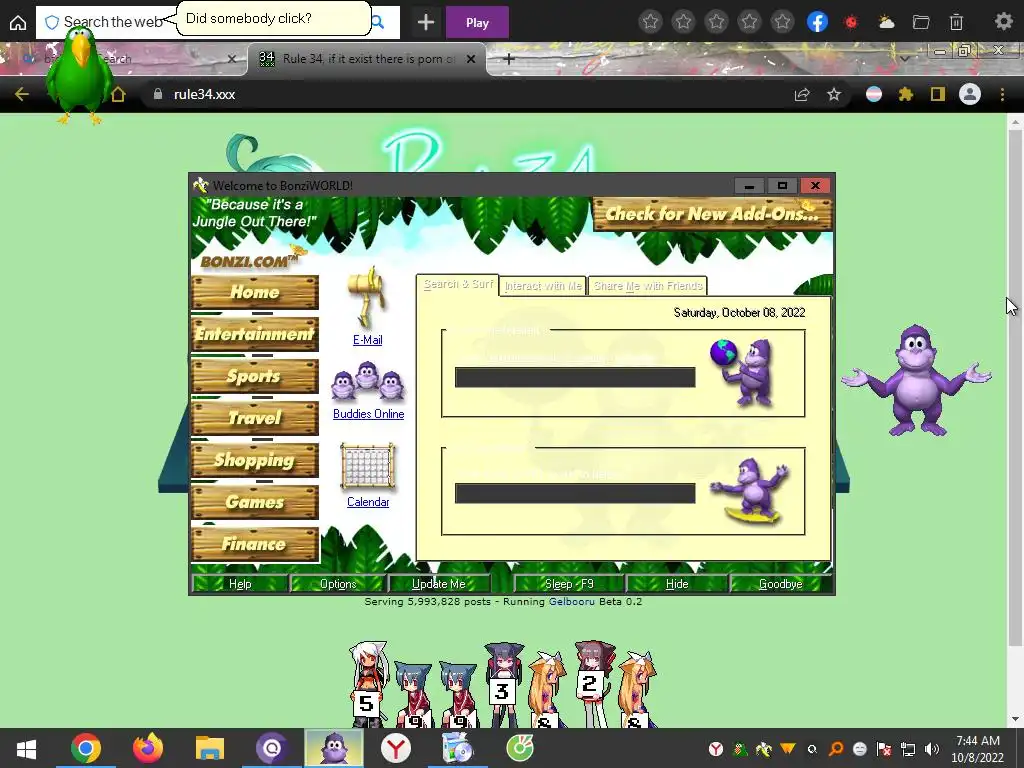
Task: Open the Chrome side panel icon
Action: [938, 95]
